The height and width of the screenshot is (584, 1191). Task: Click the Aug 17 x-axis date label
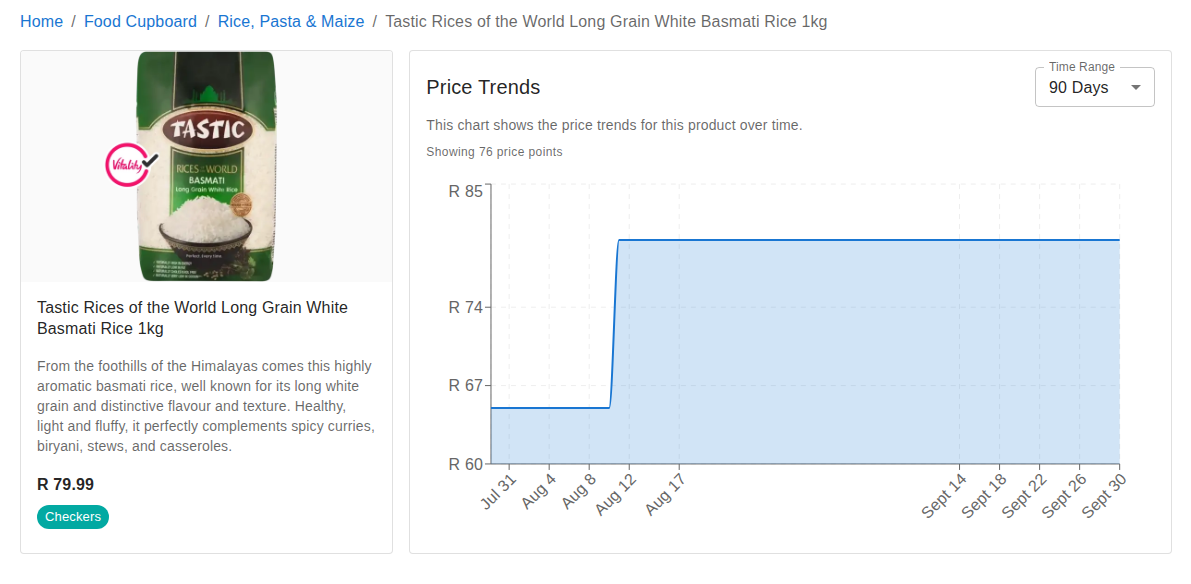tap(665, 494)
